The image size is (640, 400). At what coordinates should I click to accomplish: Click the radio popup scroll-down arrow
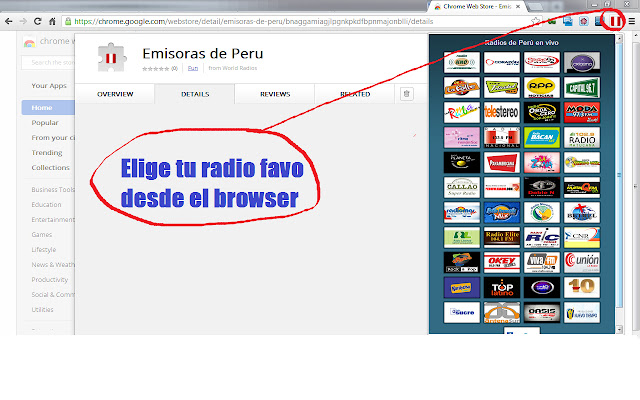point(619,329)
